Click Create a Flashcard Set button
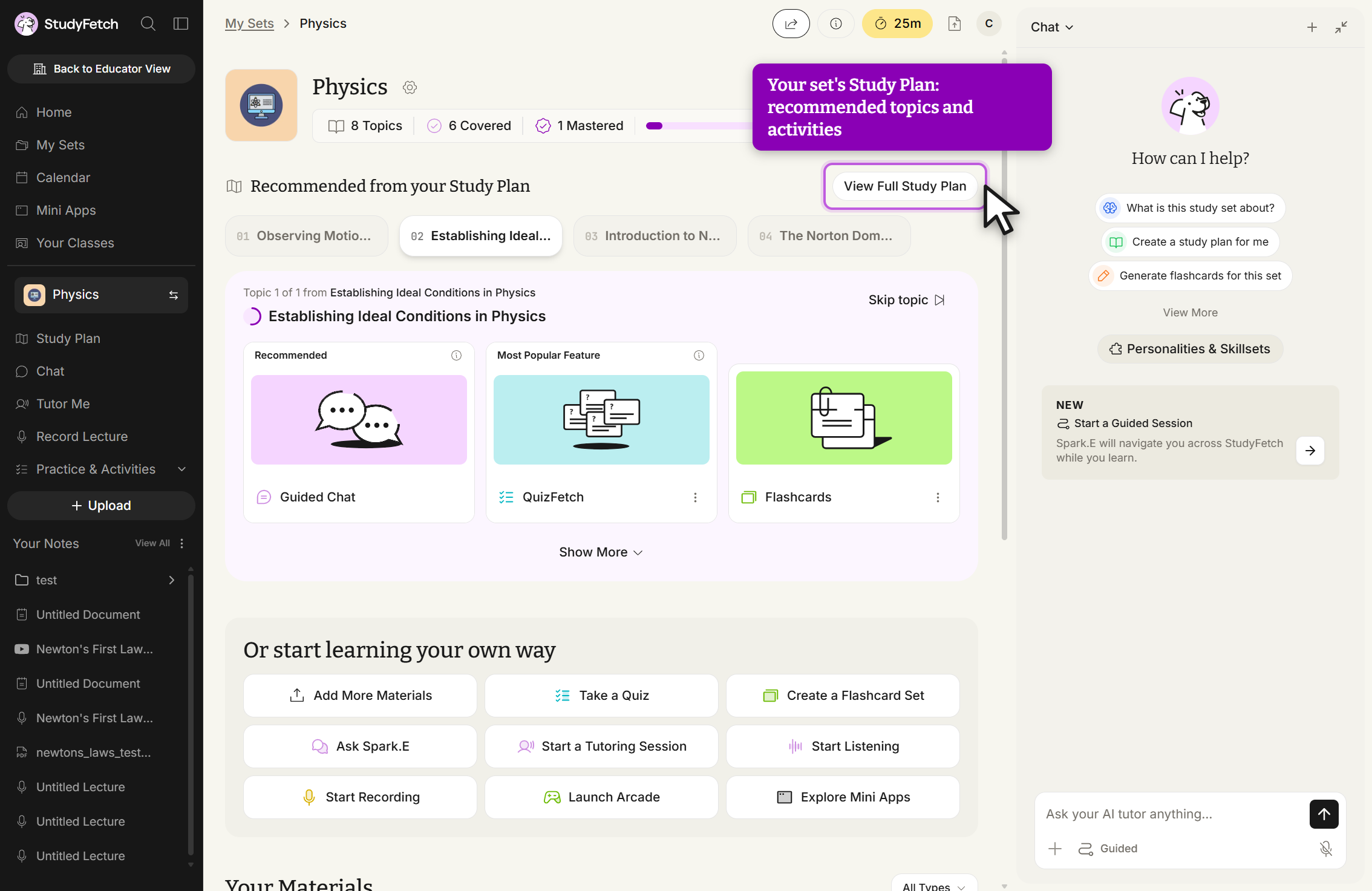 pyautogui.click(x=843, y=696)
